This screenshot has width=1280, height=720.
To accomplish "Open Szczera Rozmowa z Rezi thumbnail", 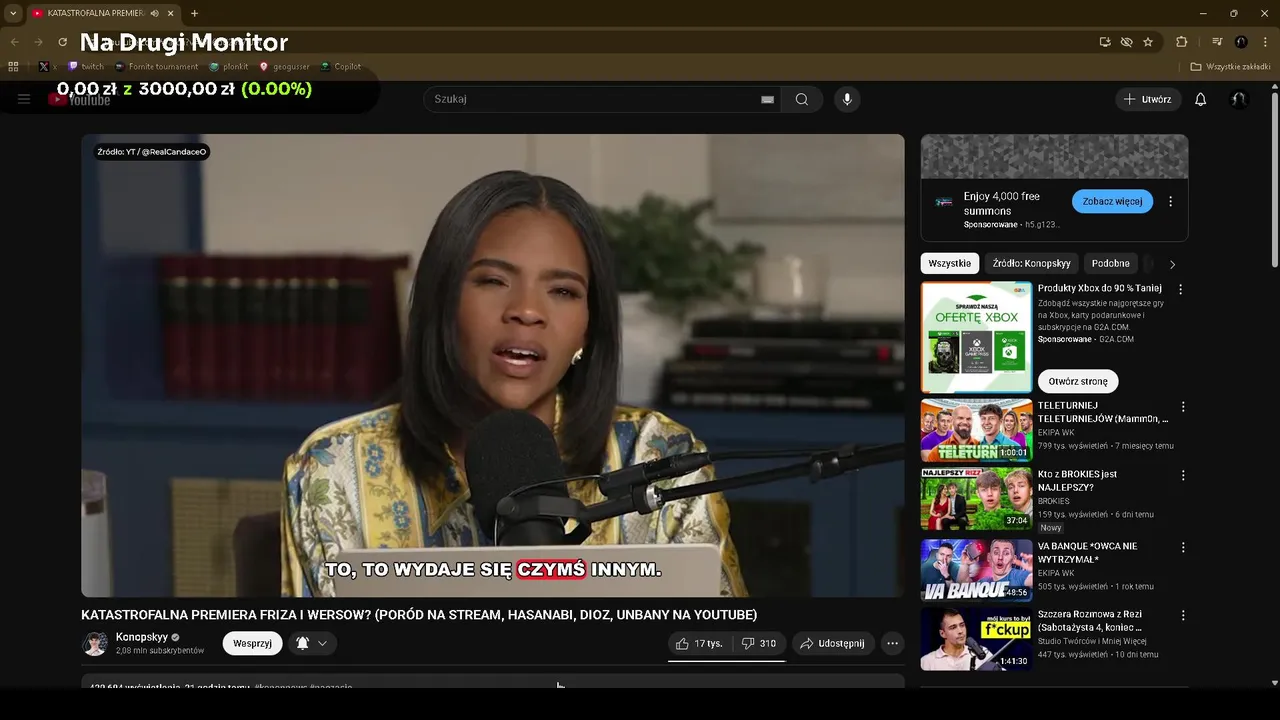I will point(976,638).
